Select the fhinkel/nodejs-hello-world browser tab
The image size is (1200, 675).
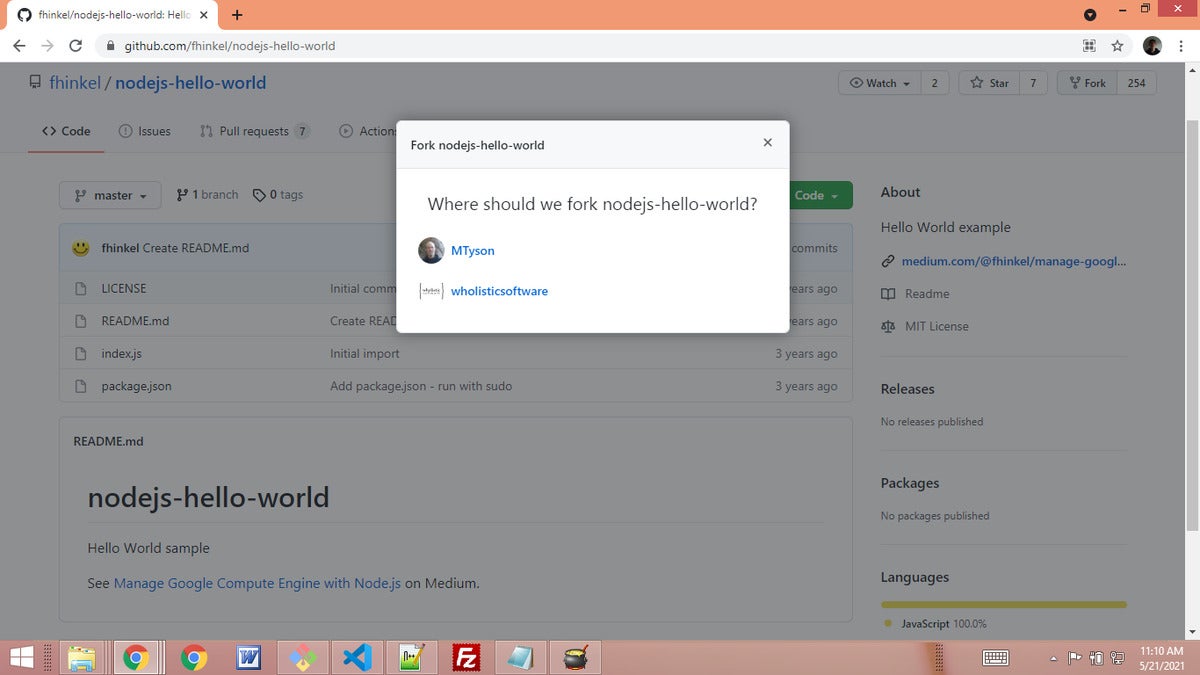111,16
